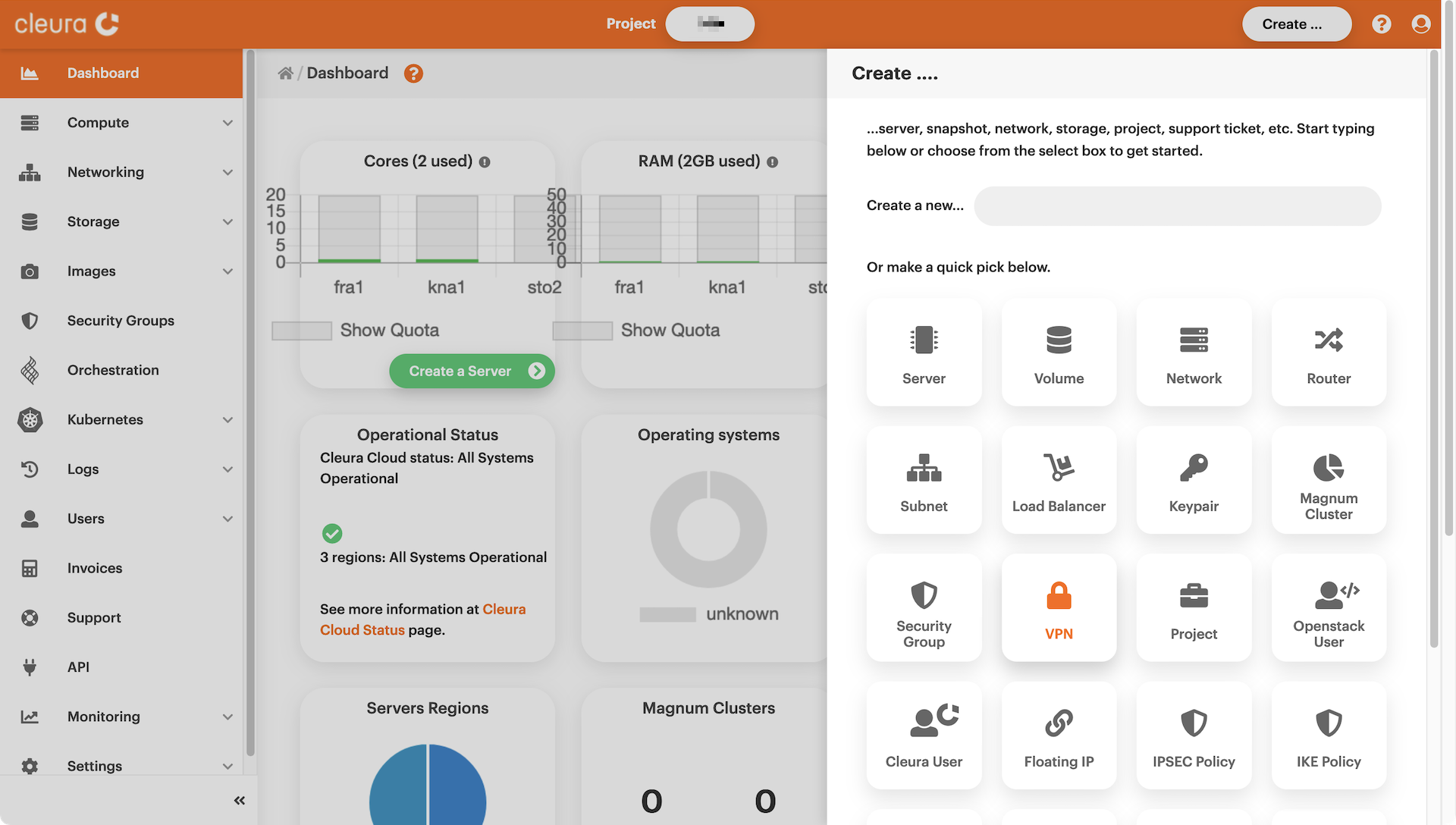Select the Load Balancer quick pick
This screenshot has width=1456, height=825.
pos(1059,480)
